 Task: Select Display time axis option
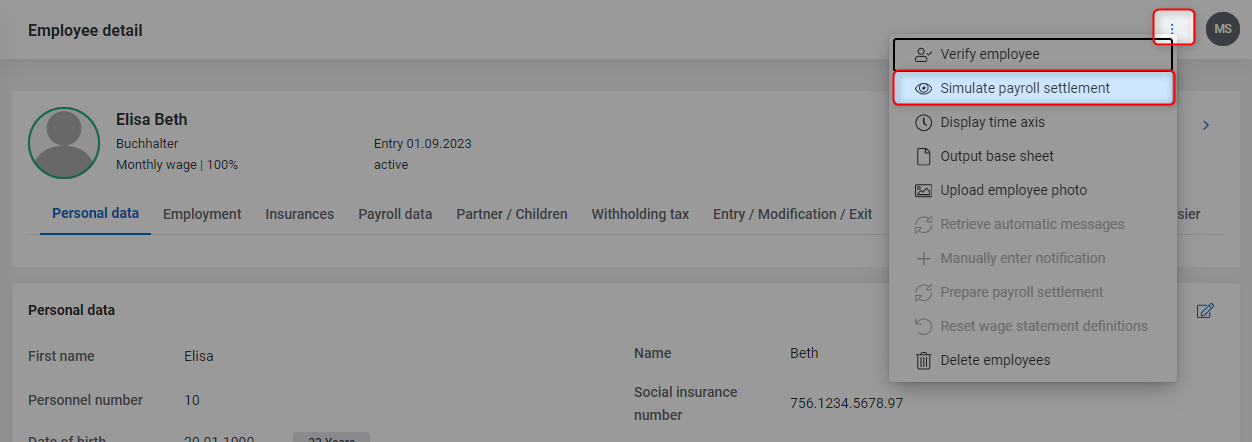point(1032,122)
